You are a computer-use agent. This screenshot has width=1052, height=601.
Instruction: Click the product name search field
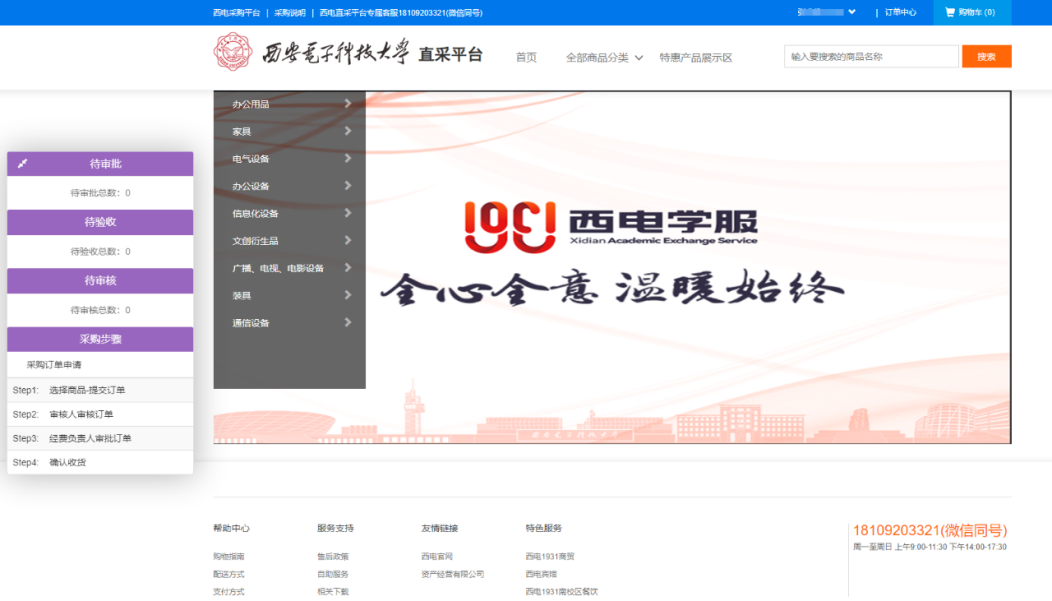(870, 57)
